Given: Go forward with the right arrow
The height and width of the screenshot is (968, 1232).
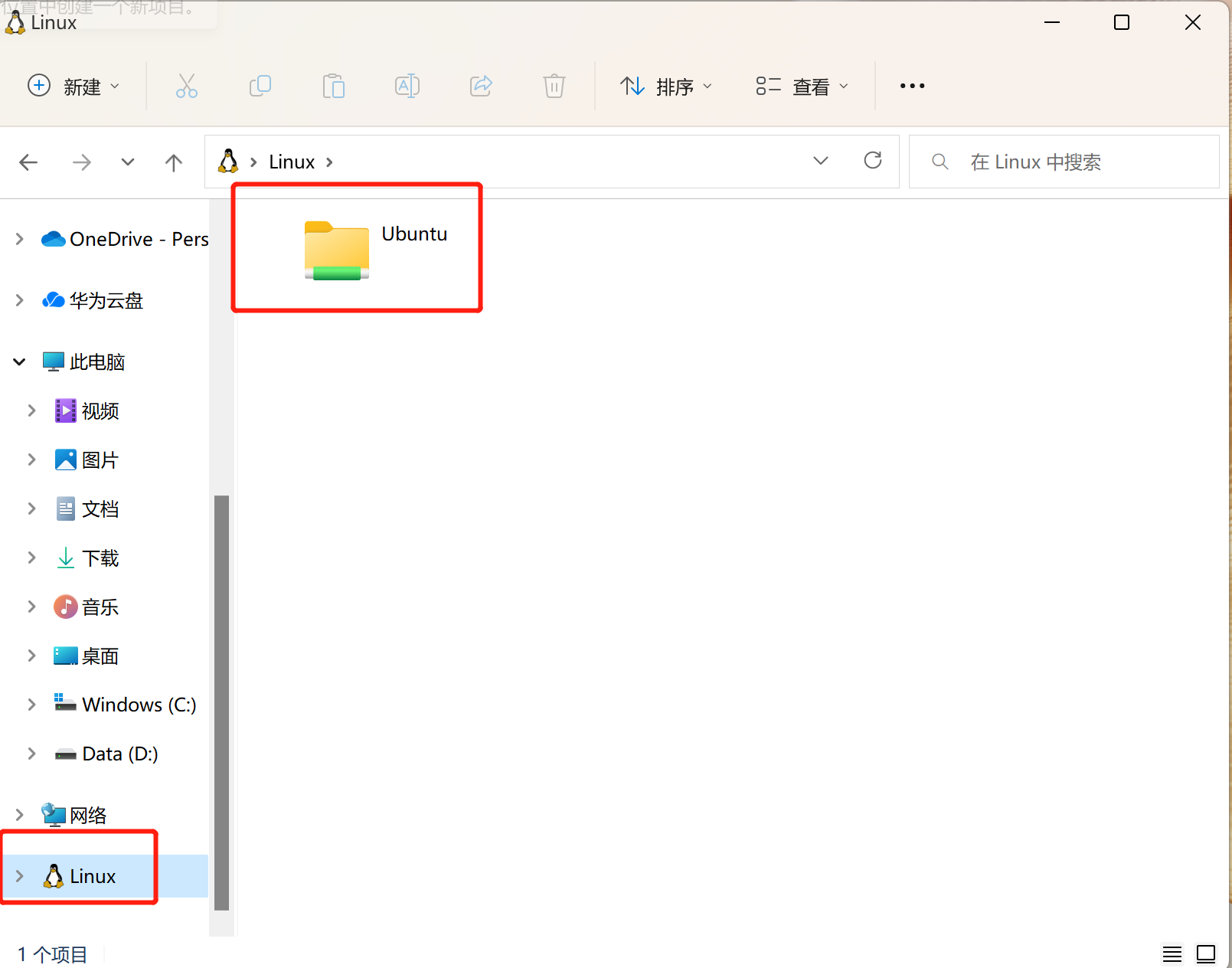Looking at the screenshot, I should [x=82, y=162].
